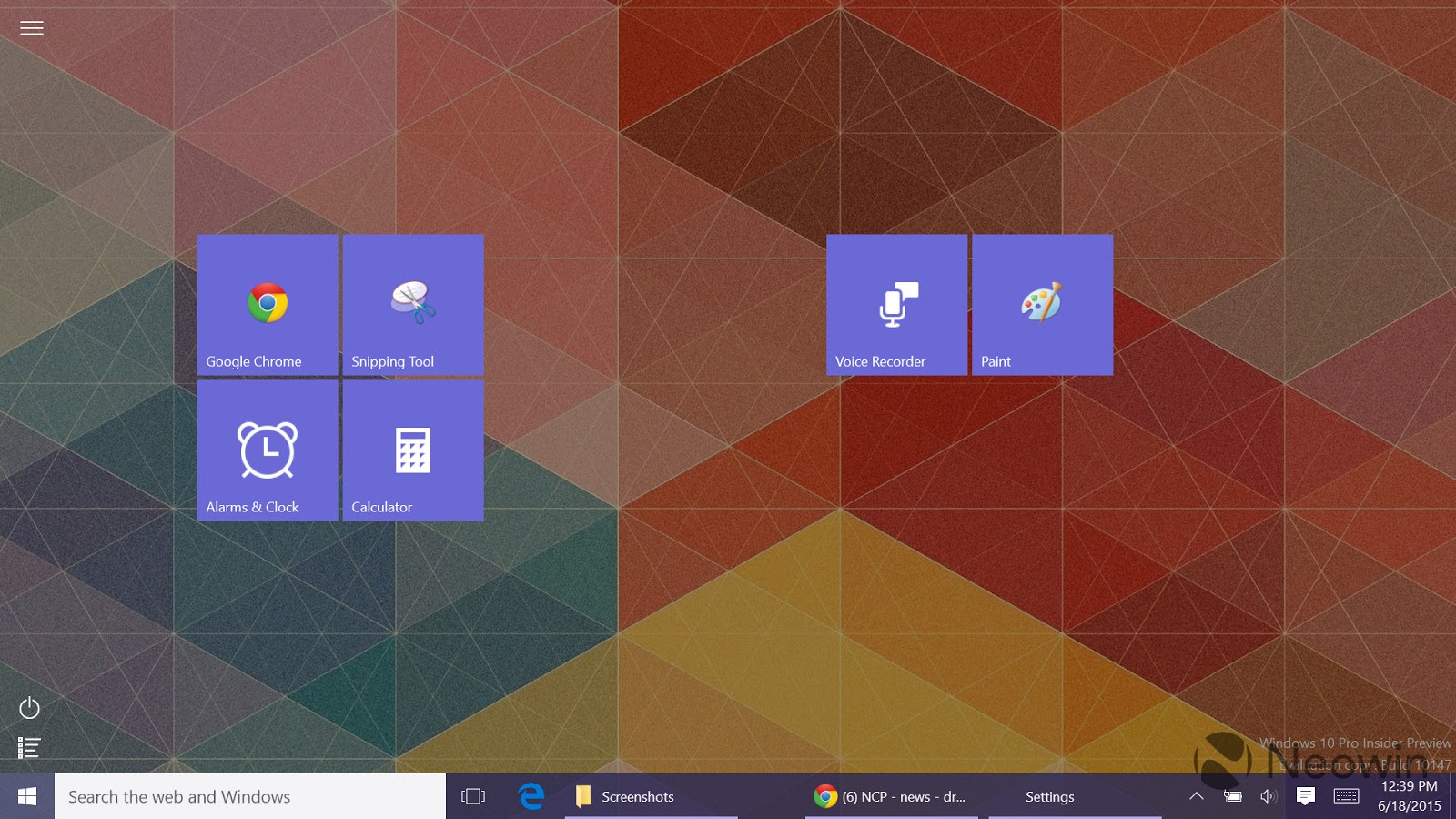Click the Power button icon
The height and width of the screenshot is (819, 1456).
(29, 707)
